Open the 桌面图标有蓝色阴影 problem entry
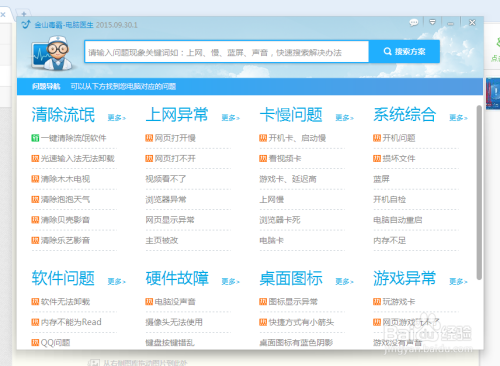The height and width of the screenshot is (366, 500). pyautogui.click(x=296, y=343)
